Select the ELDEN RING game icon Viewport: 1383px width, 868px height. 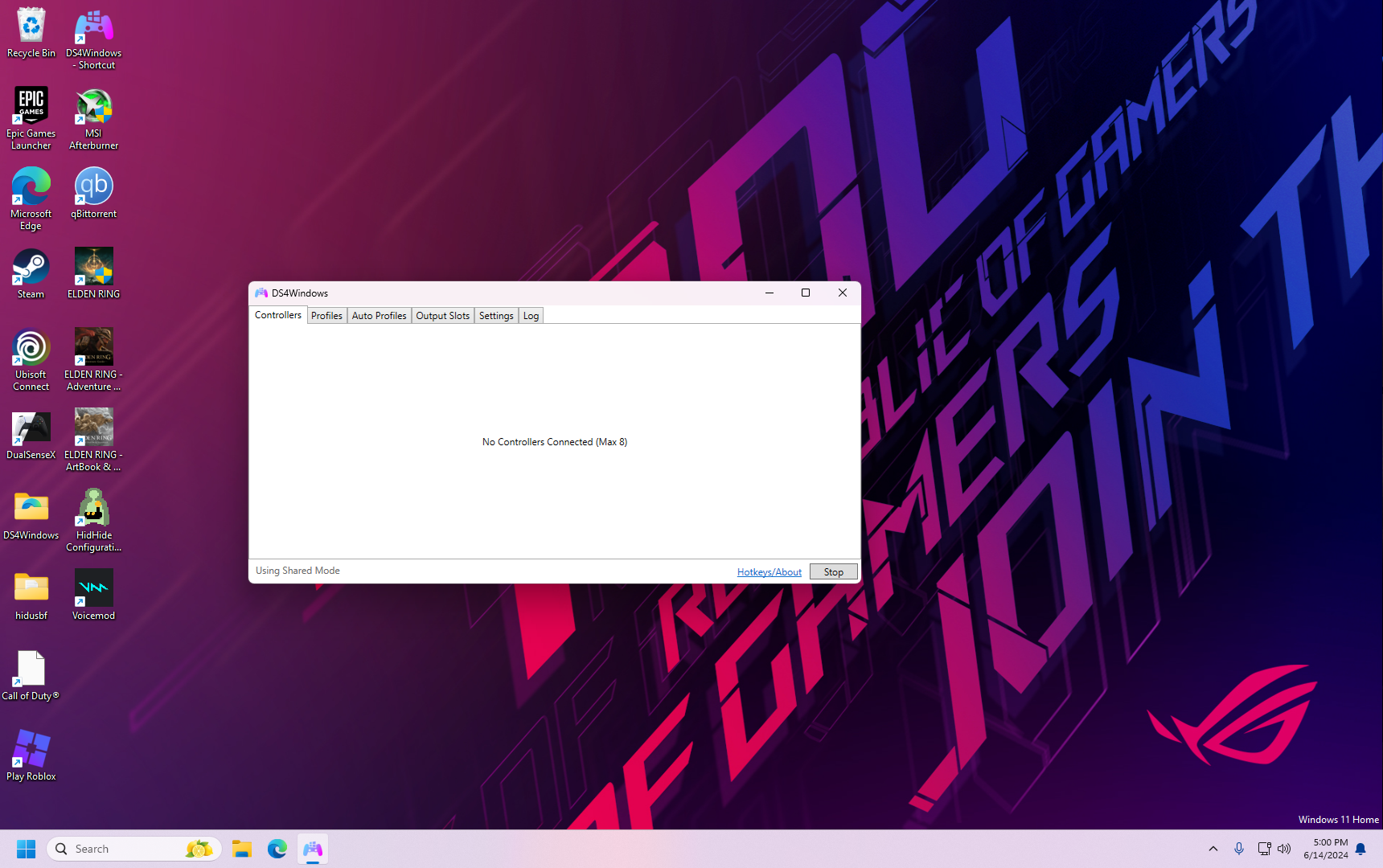(94, 273)
